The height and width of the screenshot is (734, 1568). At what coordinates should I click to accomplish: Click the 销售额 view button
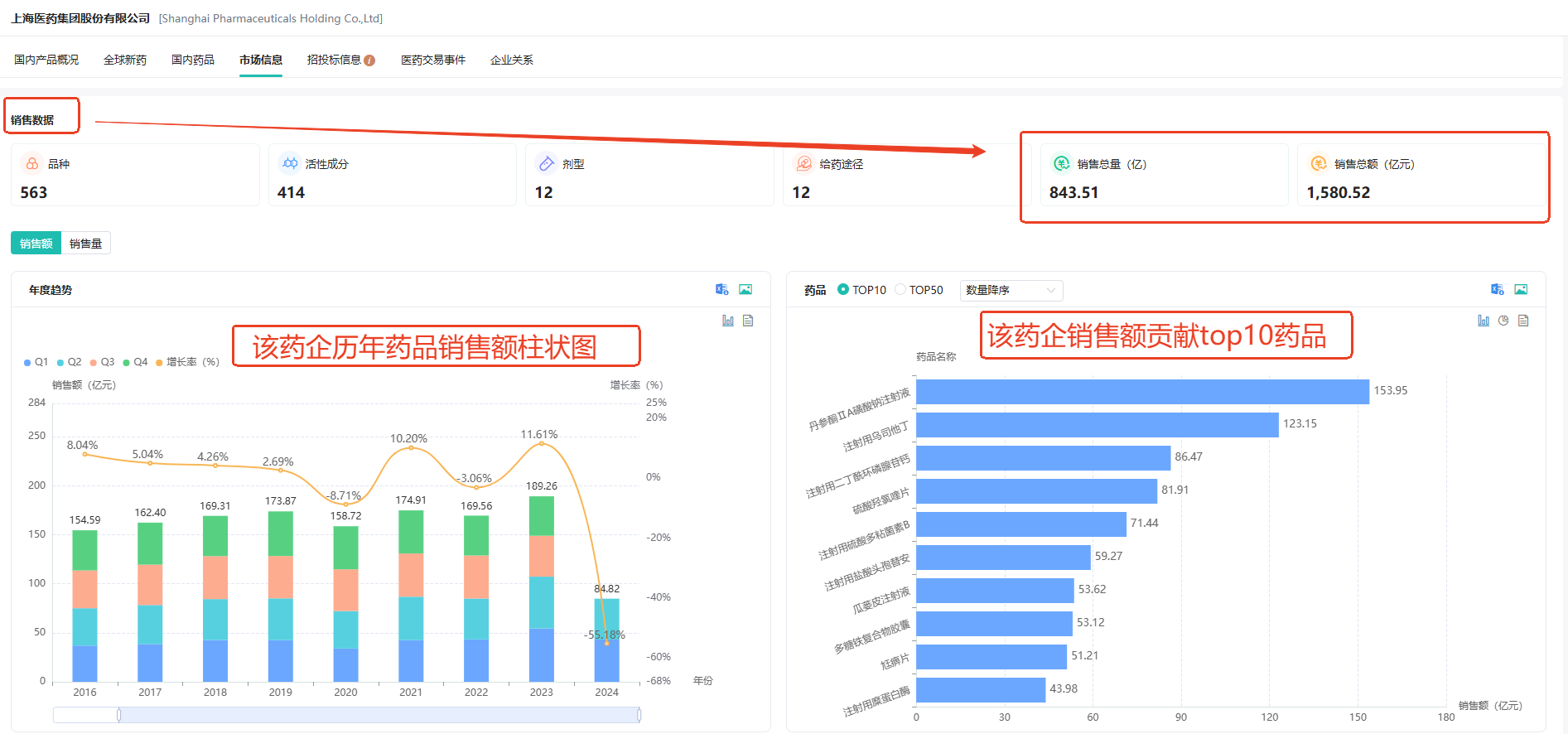(x=36, y=244)
